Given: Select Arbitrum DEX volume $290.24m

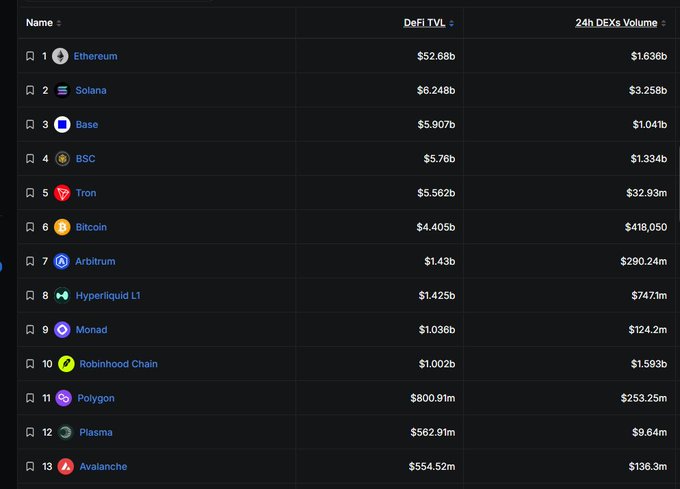Looking at the screenshot, I should (644, 261).
